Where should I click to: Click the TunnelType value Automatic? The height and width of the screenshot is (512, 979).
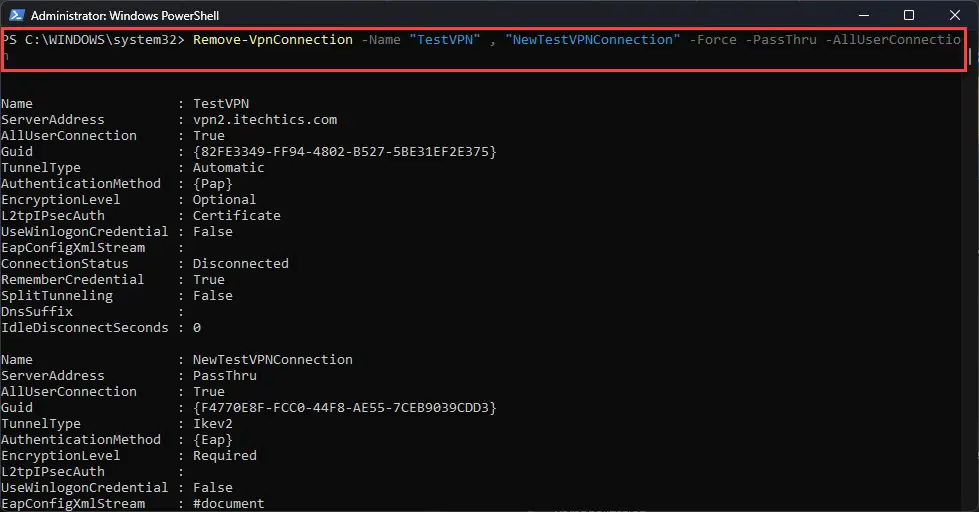(229, 167)
